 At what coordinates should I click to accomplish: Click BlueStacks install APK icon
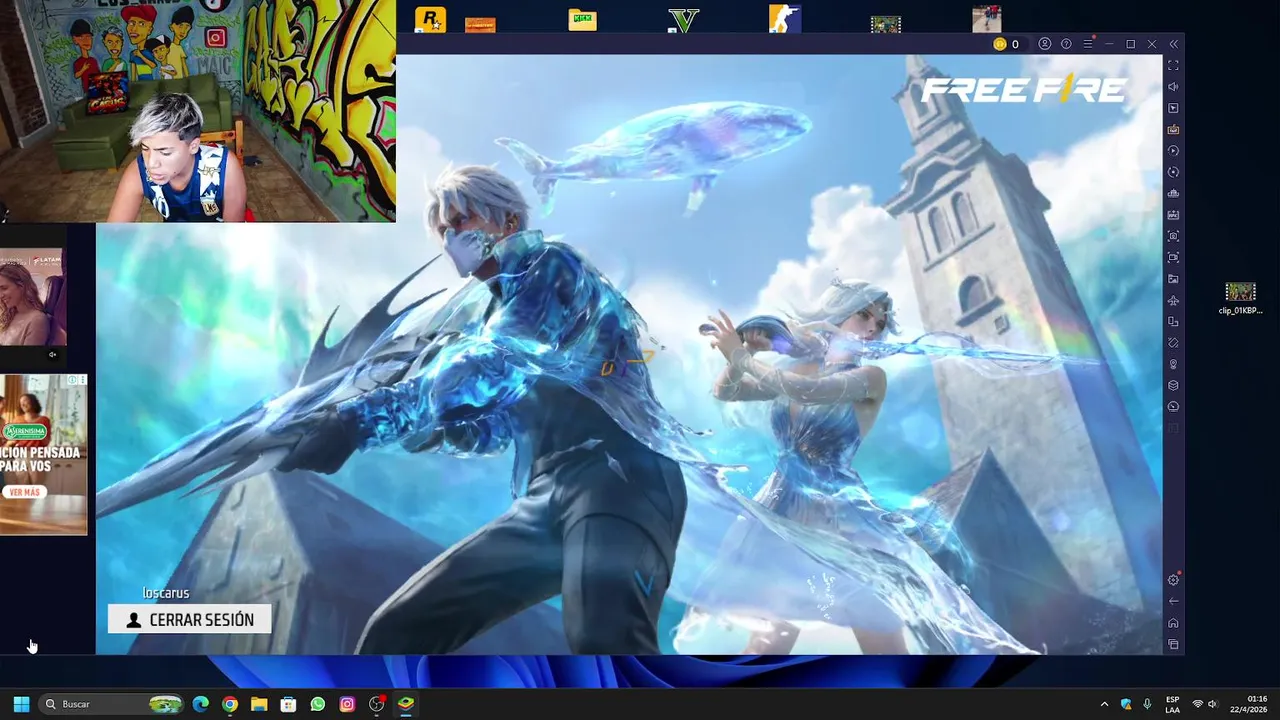pyautogui.click(x=1174, y=215)
